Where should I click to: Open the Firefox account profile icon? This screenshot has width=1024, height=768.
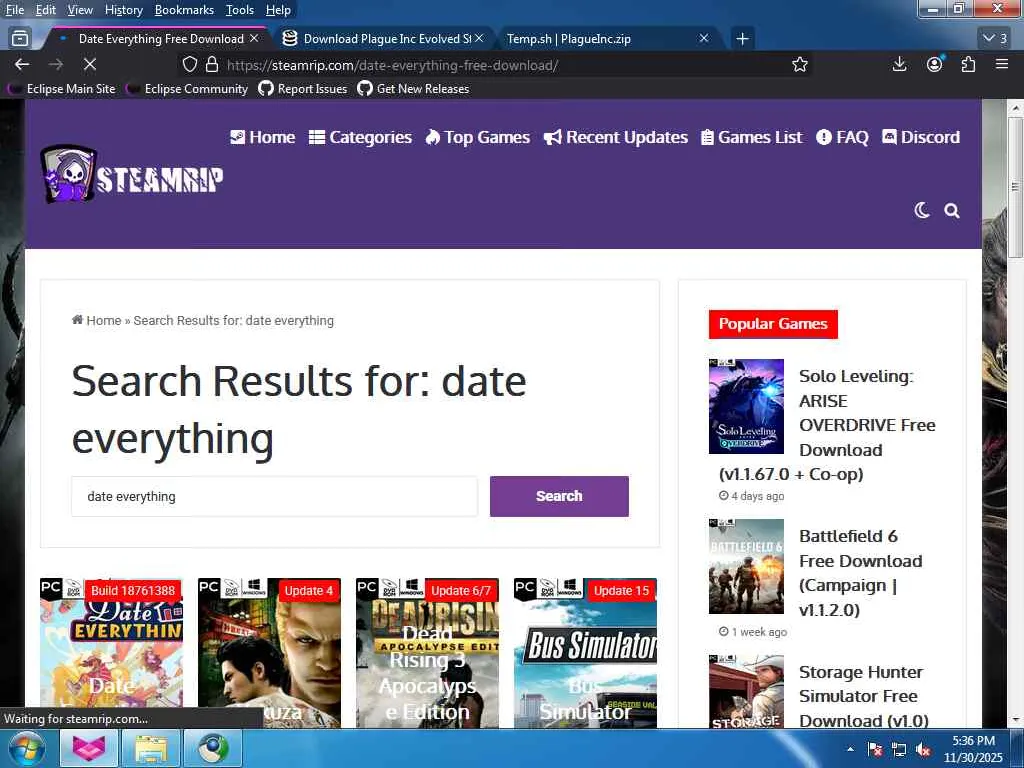tap(935, 64)
